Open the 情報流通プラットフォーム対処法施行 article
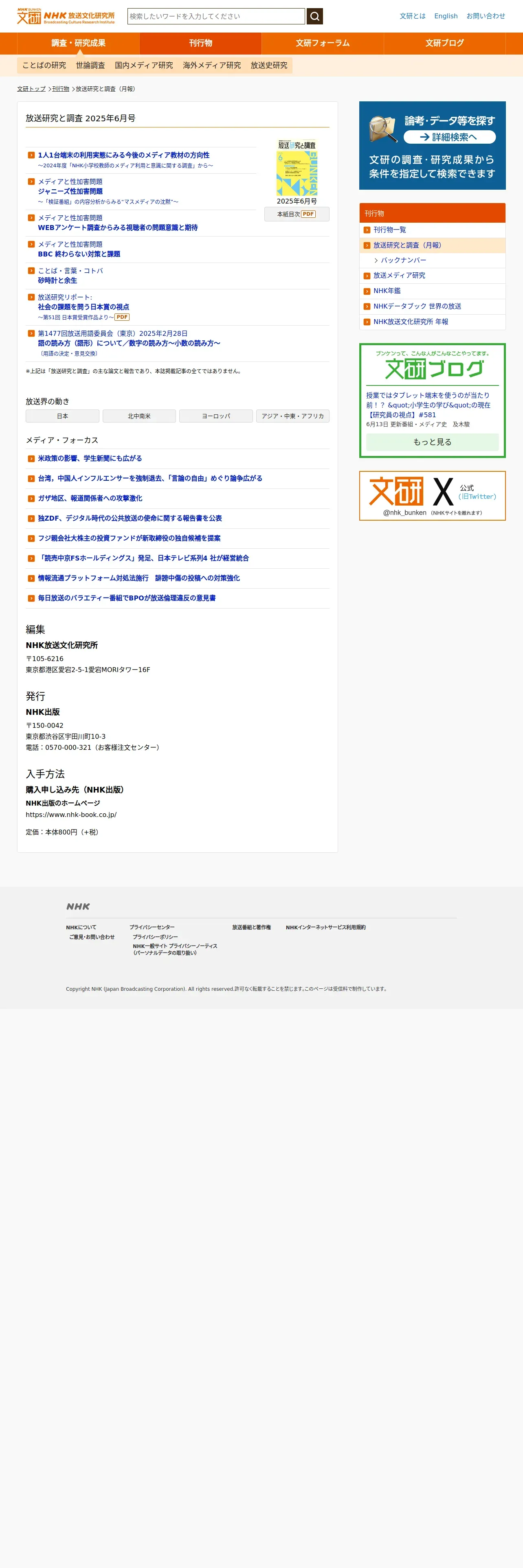The image size is (523, 1568). pos(139,578)
